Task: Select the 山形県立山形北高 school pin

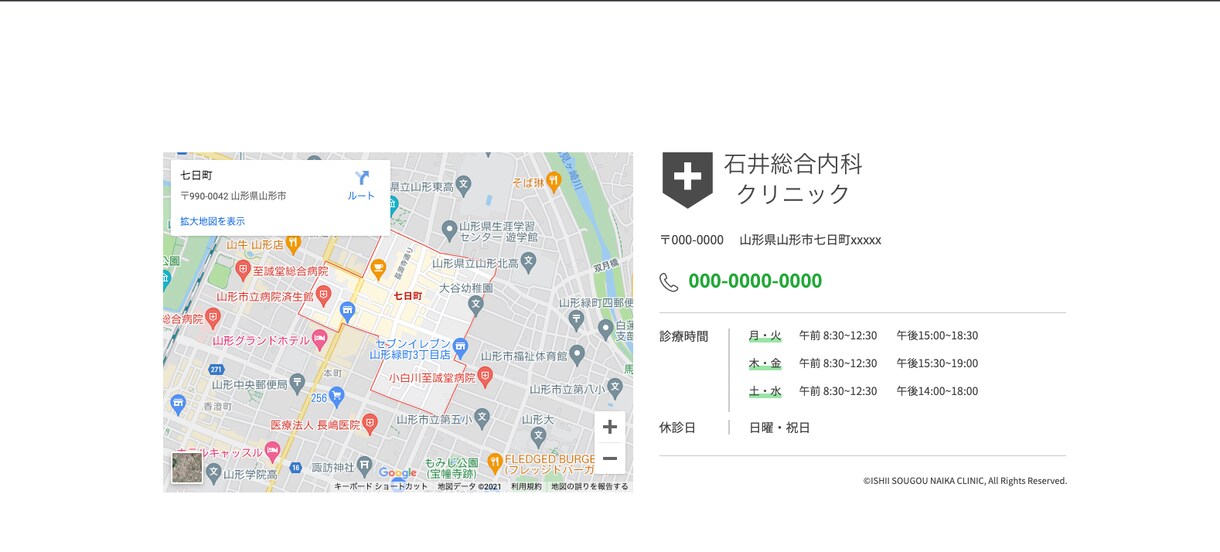Action: (x=529, y=263)
